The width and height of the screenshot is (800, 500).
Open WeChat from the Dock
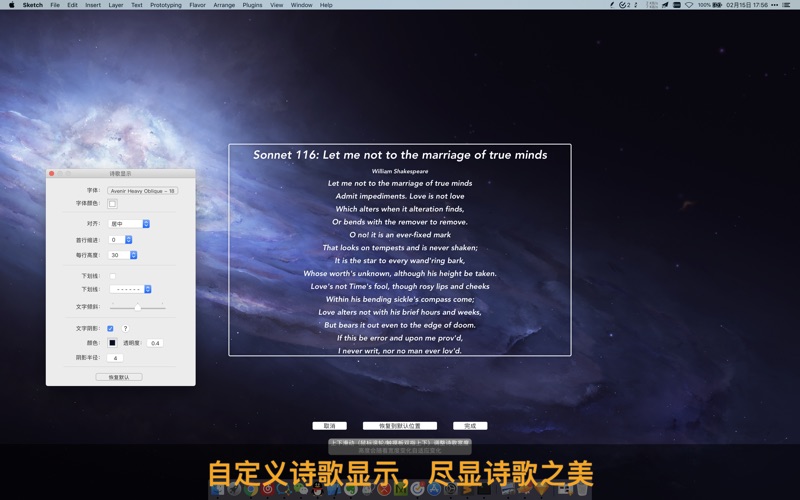click(x=301, y=490)
